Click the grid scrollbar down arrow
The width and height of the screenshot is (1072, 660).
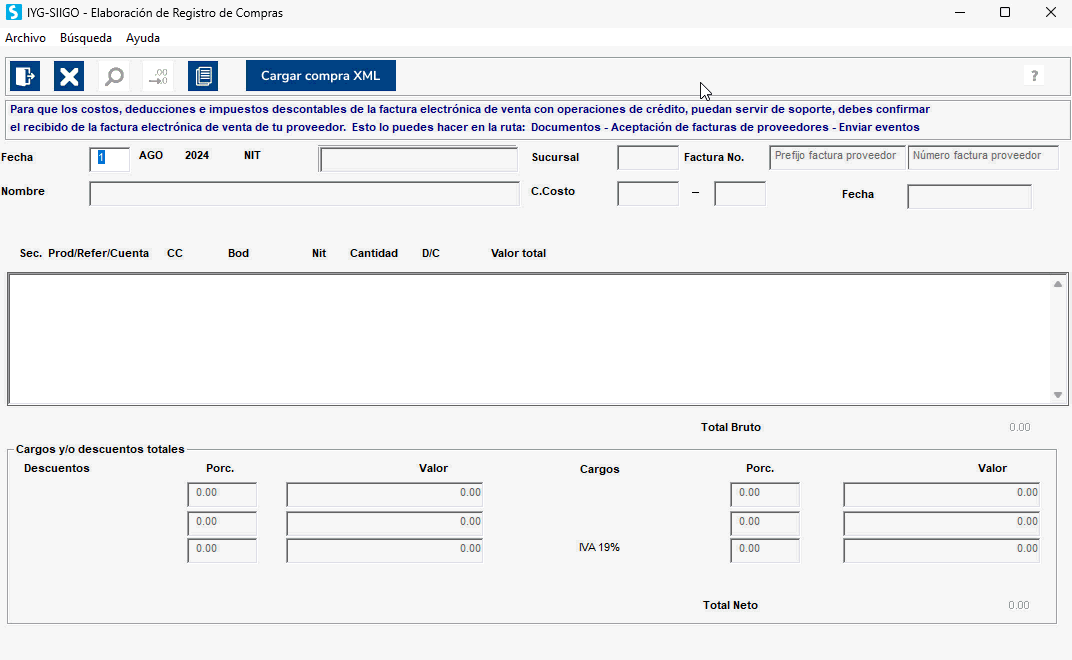(x=1058, y=395)
